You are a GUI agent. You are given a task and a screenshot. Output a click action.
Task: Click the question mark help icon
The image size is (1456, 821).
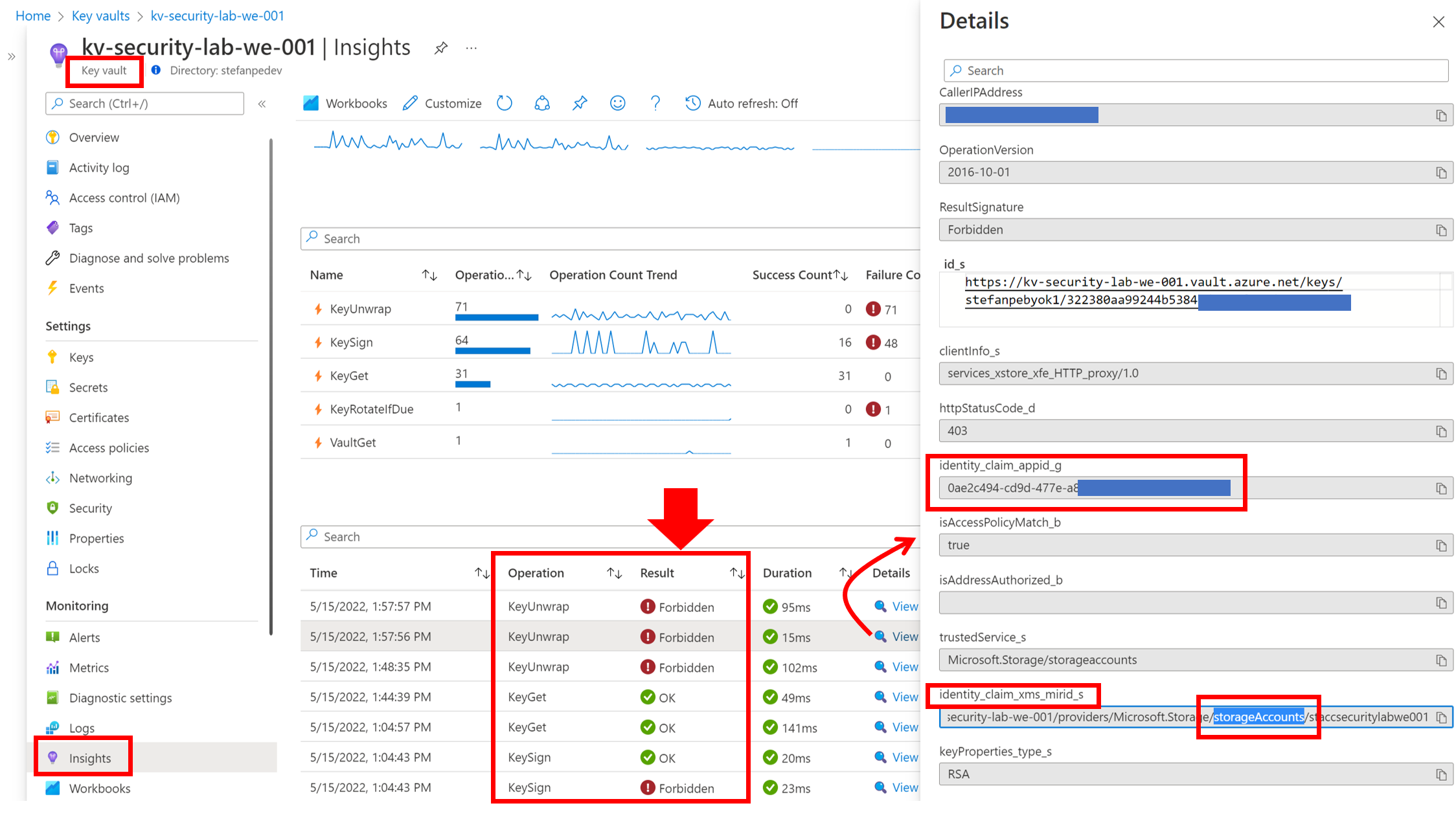(655, 103)
